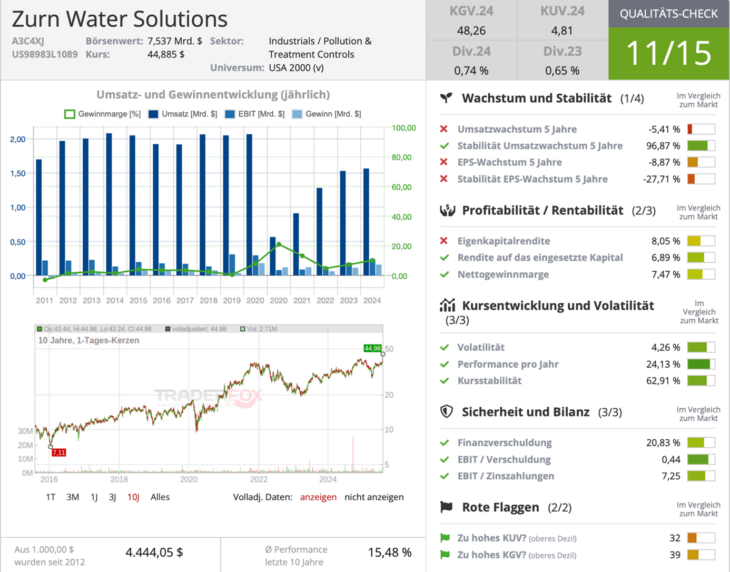Click the Zurn Water Solutions title
Viewport: 730px width, 572px height.
[120, 19]
